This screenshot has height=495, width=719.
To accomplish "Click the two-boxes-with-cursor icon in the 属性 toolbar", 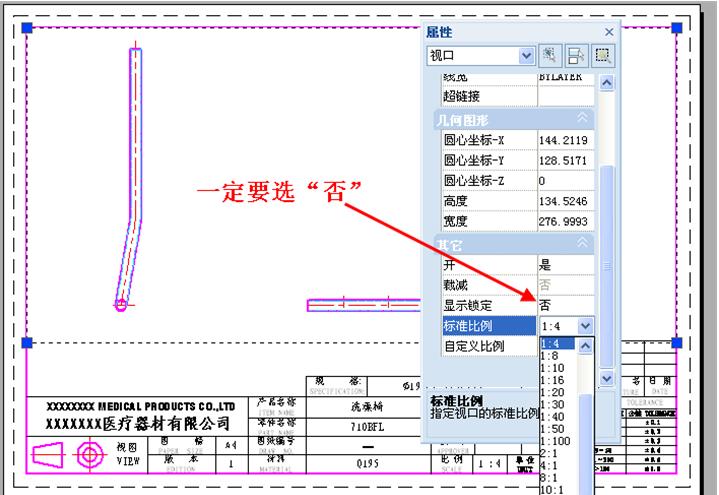I will click(x=576, y=56).
